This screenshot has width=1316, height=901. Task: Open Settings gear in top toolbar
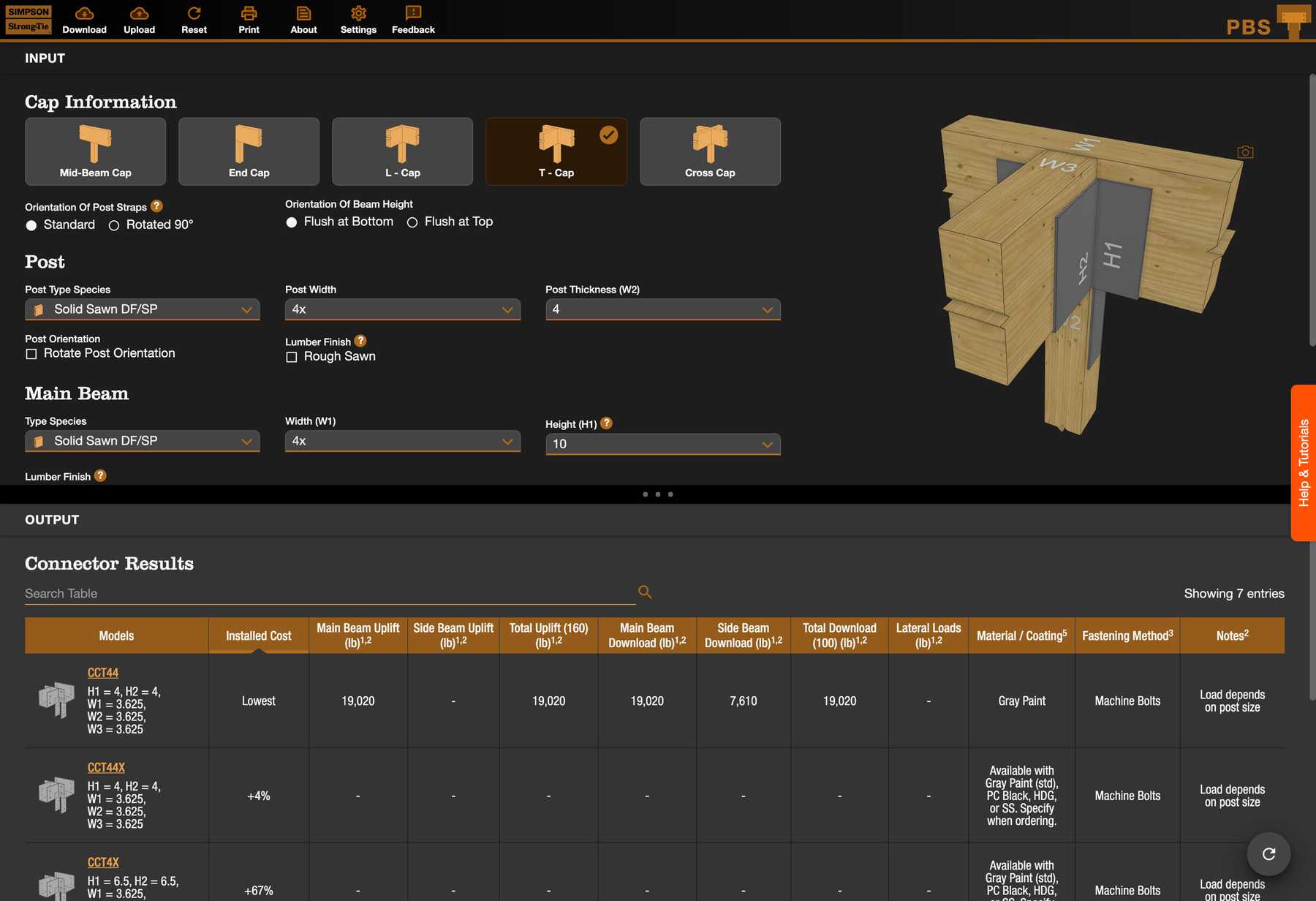[x=358, y=13]
